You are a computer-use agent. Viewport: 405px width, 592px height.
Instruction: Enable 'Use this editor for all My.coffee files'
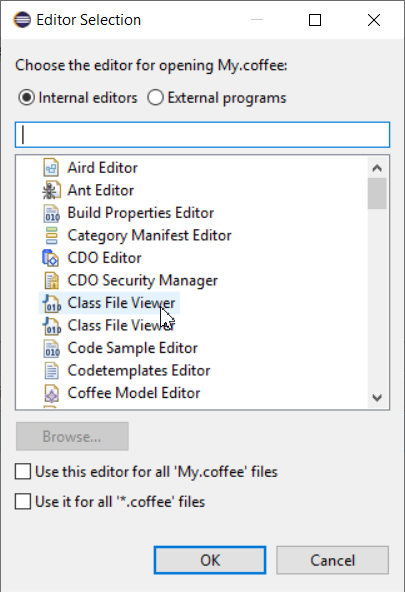[x=23, y=472]
